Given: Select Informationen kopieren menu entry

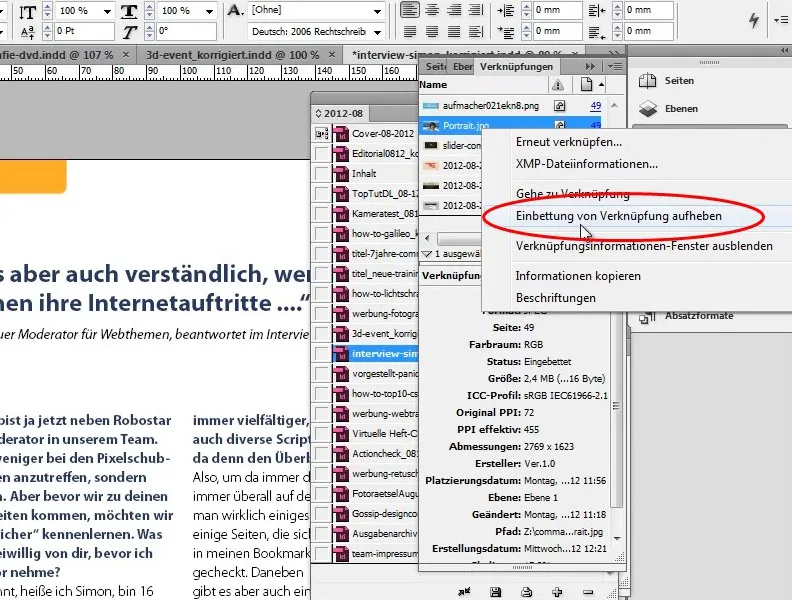Looking at the screenshot, I should (578, 276).
